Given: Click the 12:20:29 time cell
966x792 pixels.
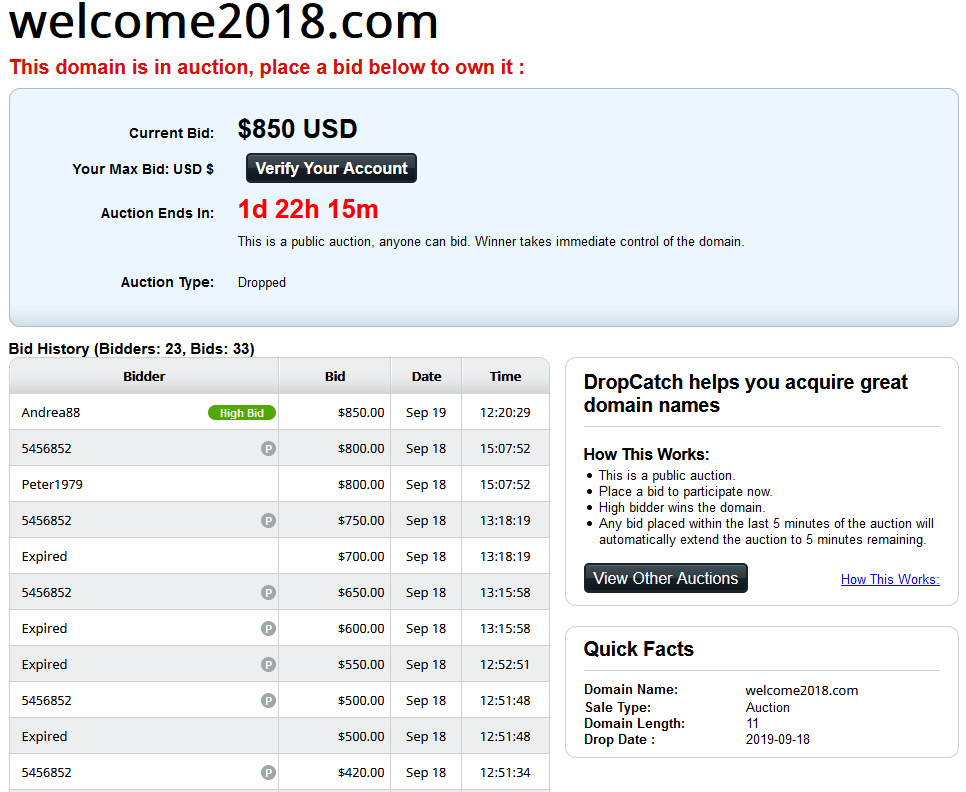Looking at the screenshot, I should pos(505,413).
